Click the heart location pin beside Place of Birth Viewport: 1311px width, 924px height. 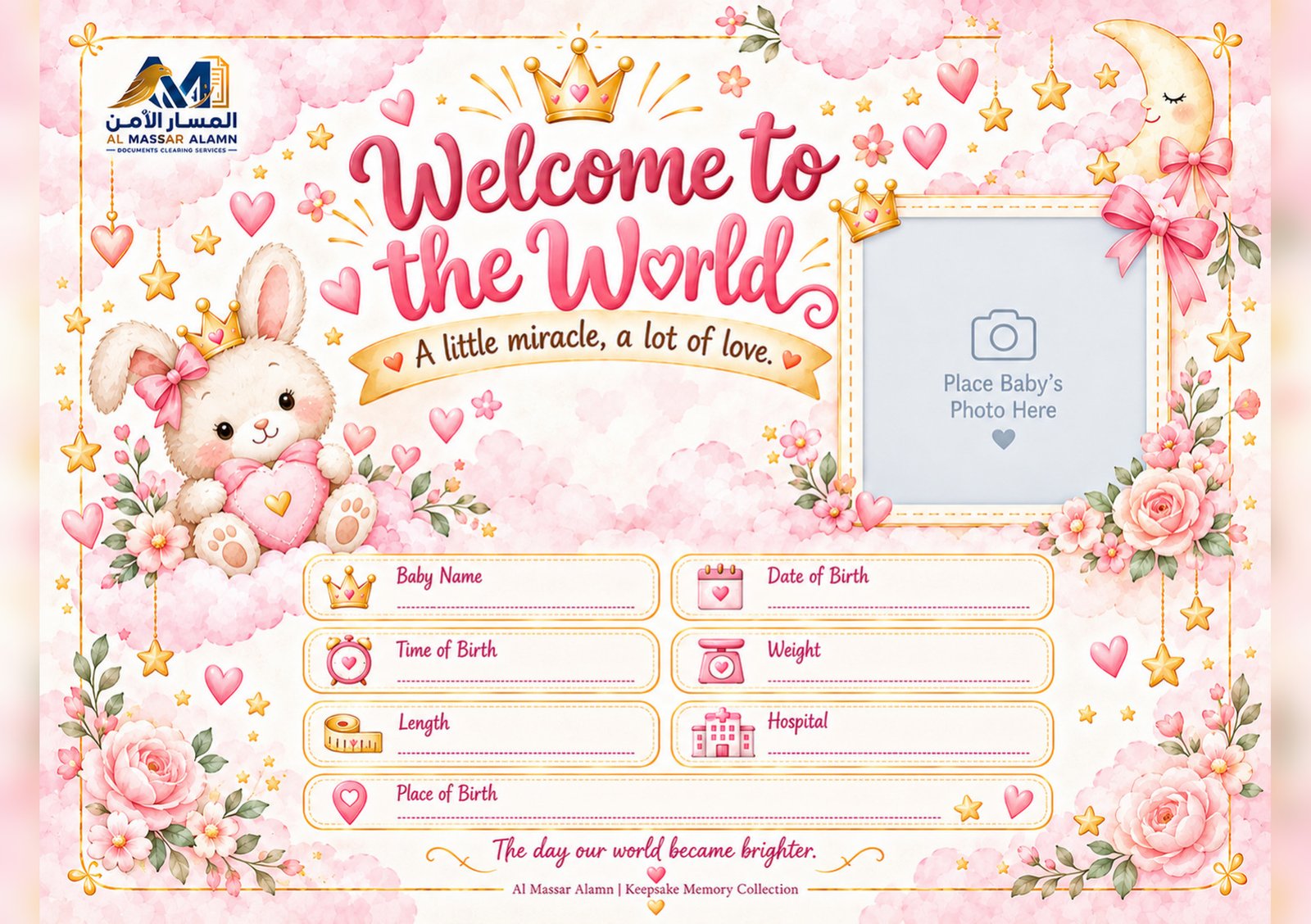point(350,802)
